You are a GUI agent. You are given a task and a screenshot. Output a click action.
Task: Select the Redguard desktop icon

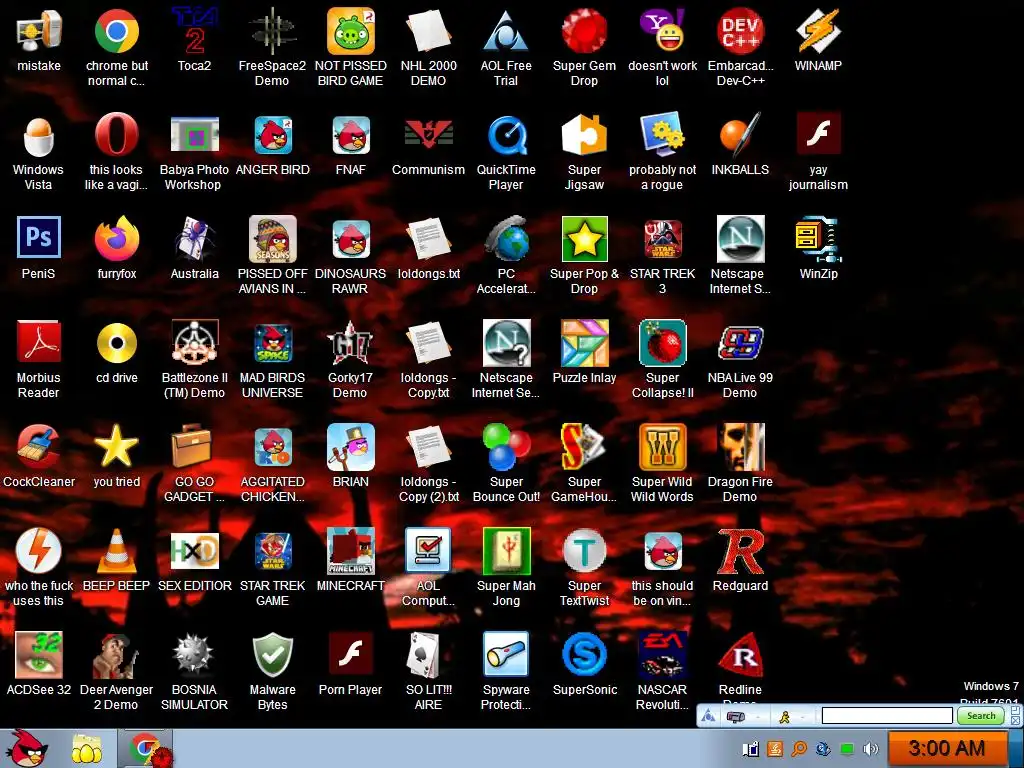[741, 551]
